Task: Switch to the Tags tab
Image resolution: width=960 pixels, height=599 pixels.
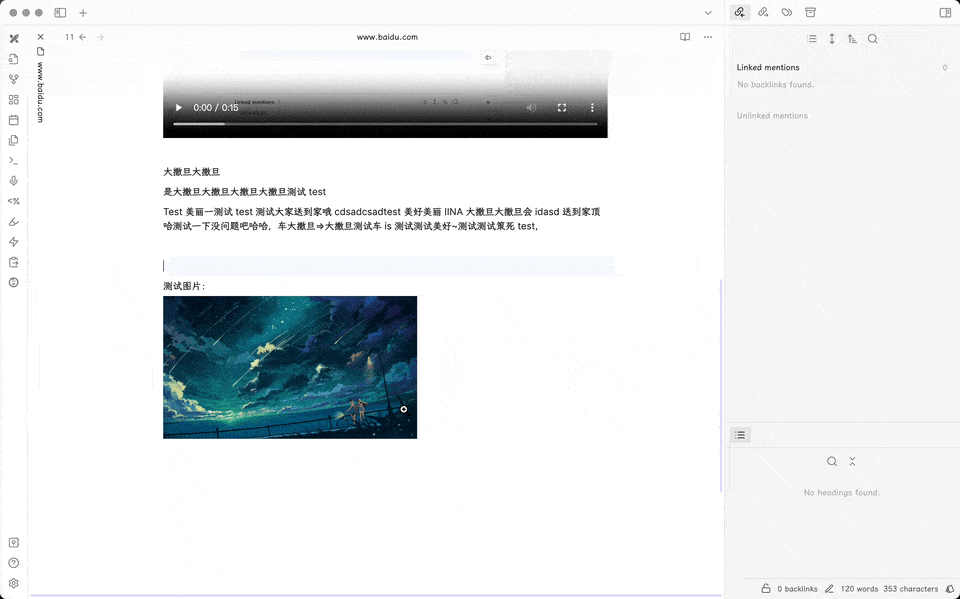Action: (x=787, y=12)
